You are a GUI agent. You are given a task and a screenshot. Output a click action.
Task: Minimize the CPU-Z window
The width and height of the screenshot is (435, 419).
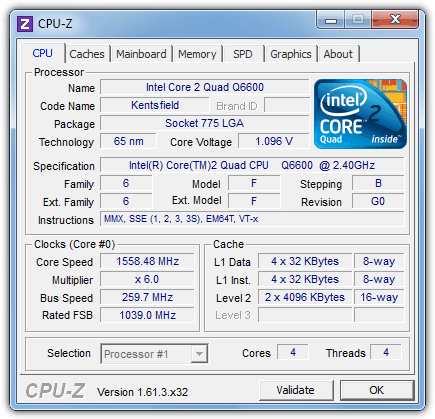331,20
